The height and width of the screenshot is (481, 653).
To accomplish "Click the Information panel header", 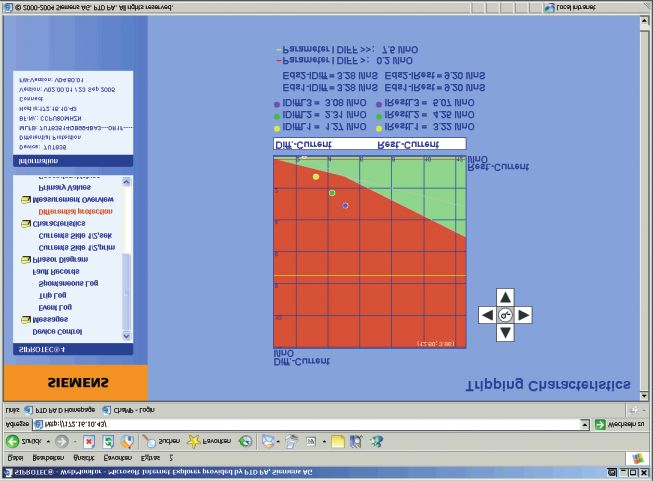I will pyautogui.click(x=73, y=161).
